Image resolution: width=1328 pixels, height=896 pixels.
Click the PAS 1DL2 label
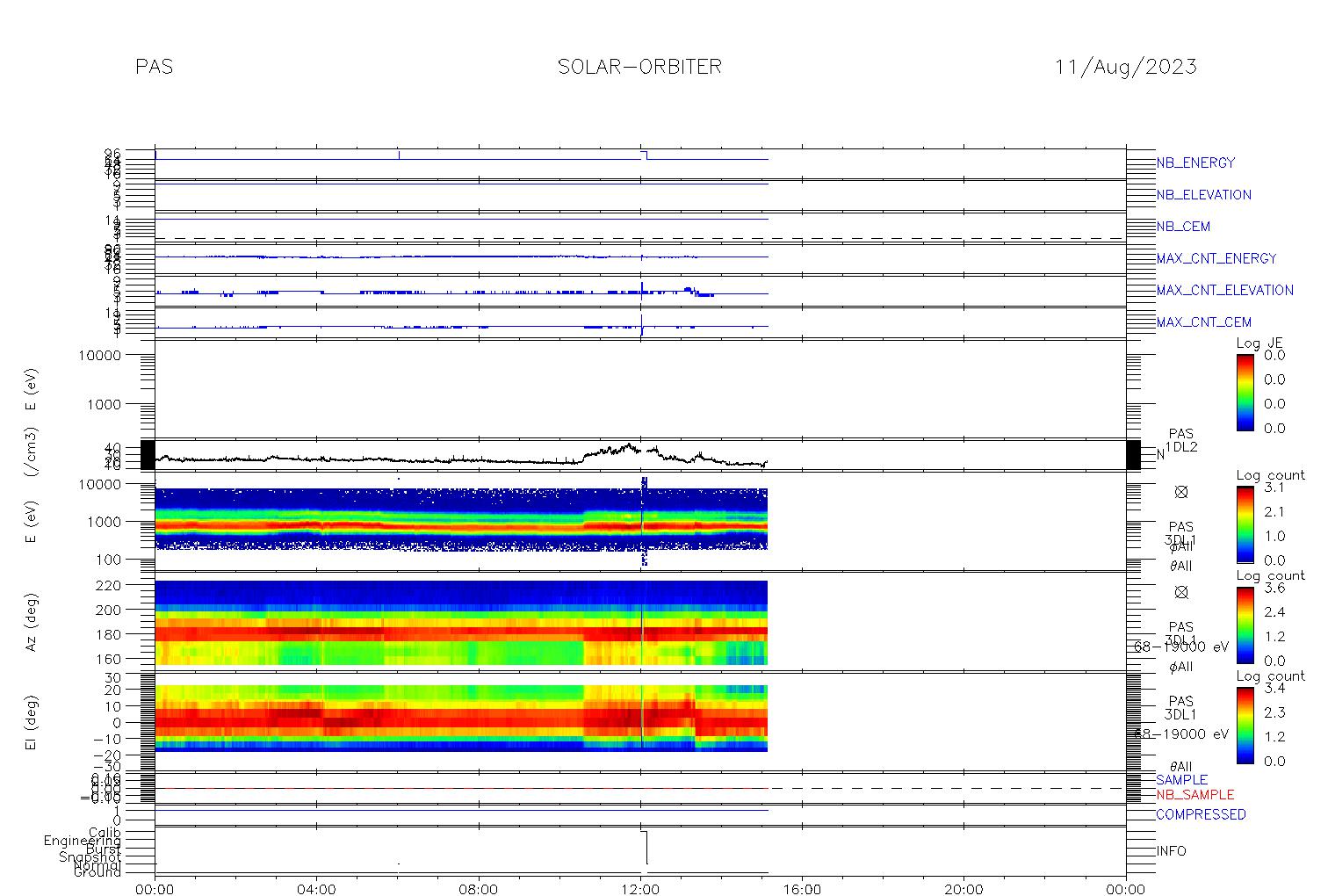point(1181,440)
